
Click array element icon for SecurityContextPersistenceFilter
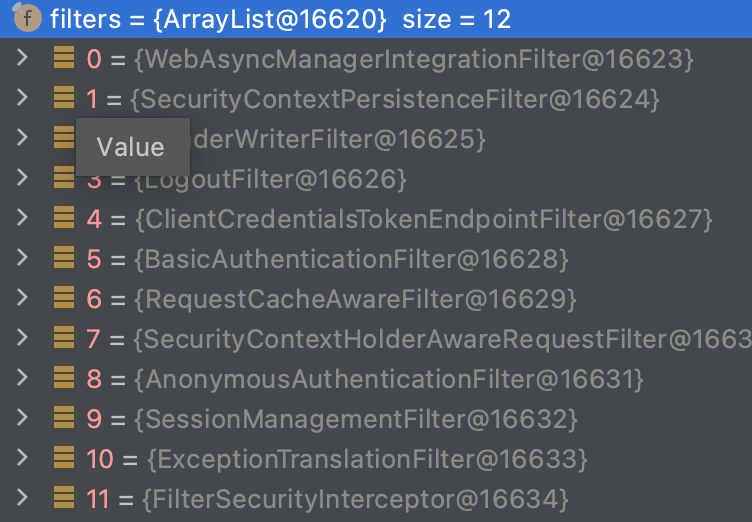[x=64, y=98]
